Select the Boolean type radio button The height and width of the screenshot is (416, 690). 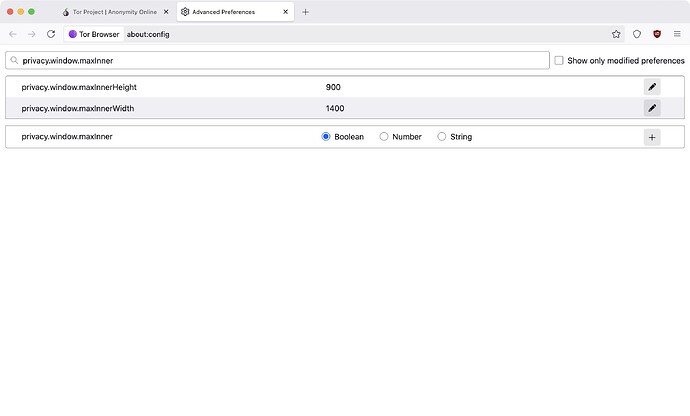(x=326, y=136)
